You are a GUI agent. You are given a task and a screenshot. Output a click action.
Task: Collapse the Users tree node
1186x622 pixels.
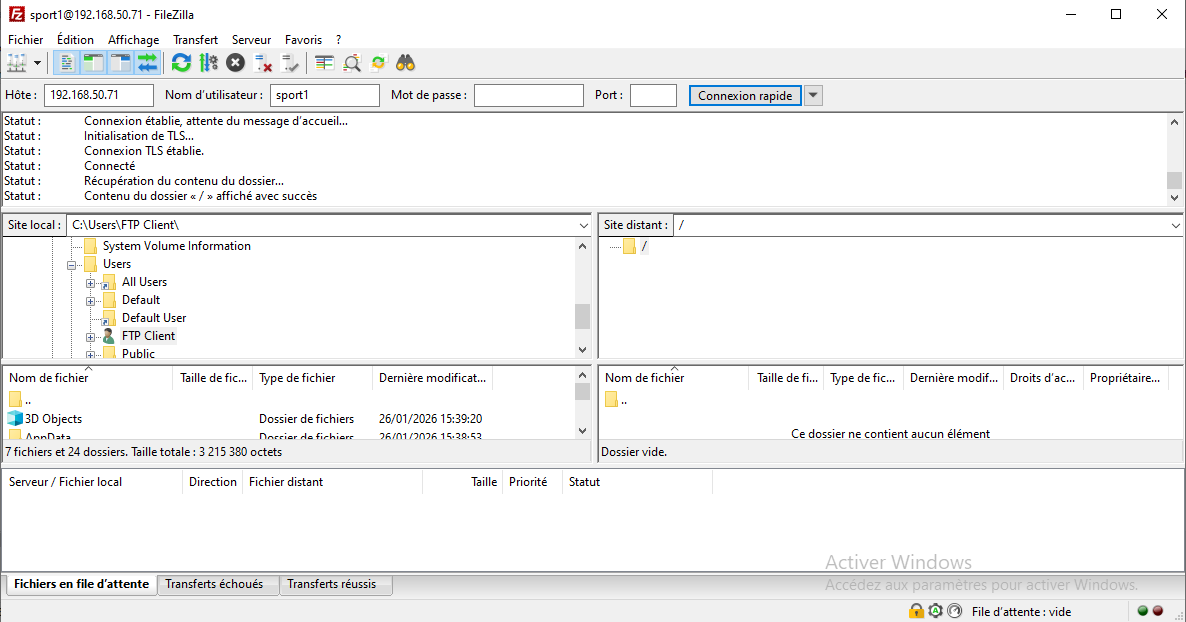click(x=71, y=265)
